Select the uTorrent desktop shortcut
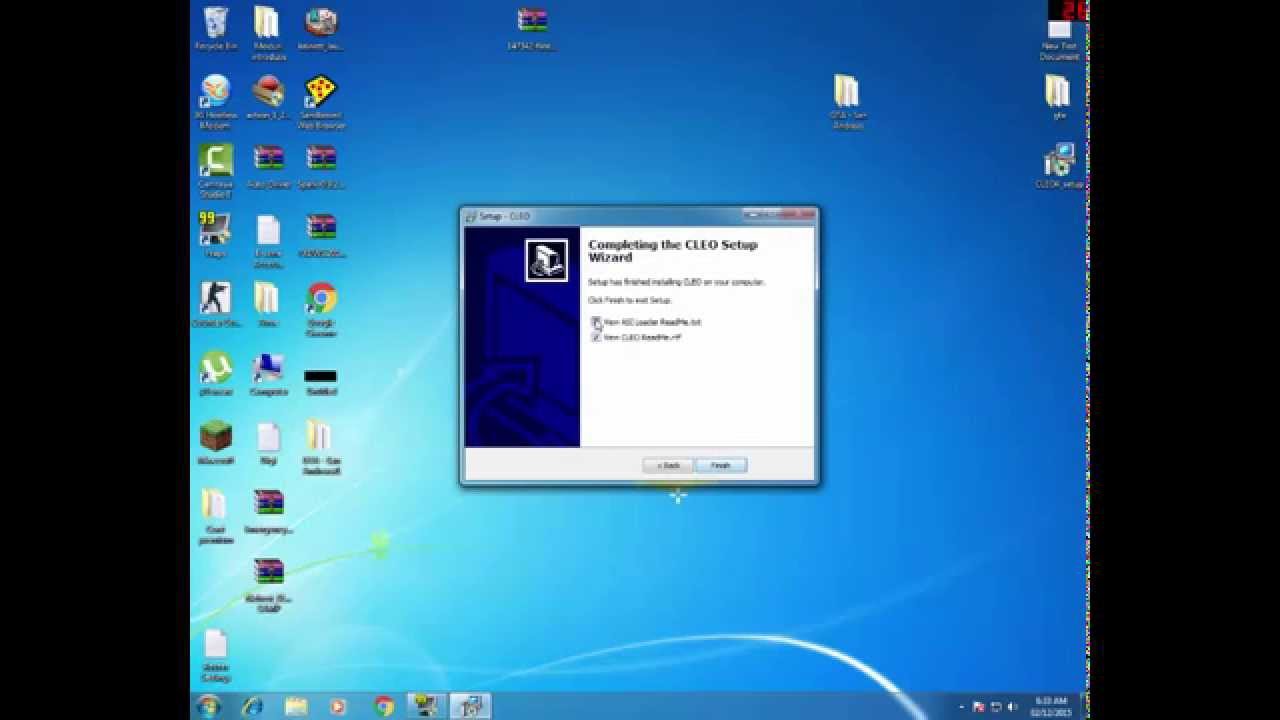Screen dimensions: 1280x720 coord(215,374)
